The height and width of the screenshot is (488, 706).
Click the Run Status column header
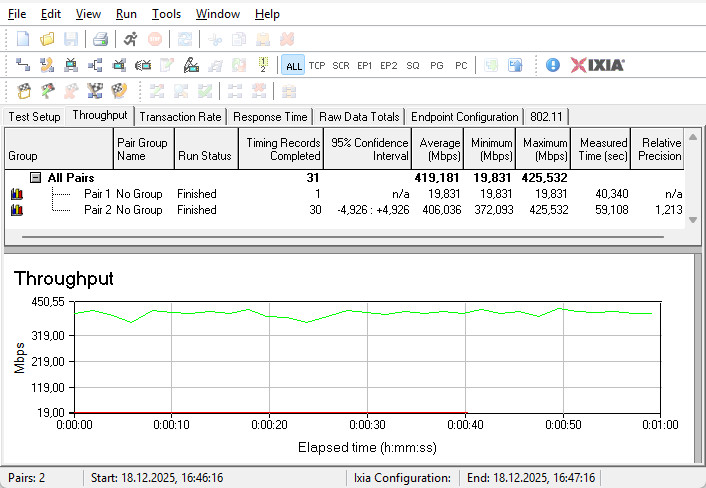pos(204,156)
